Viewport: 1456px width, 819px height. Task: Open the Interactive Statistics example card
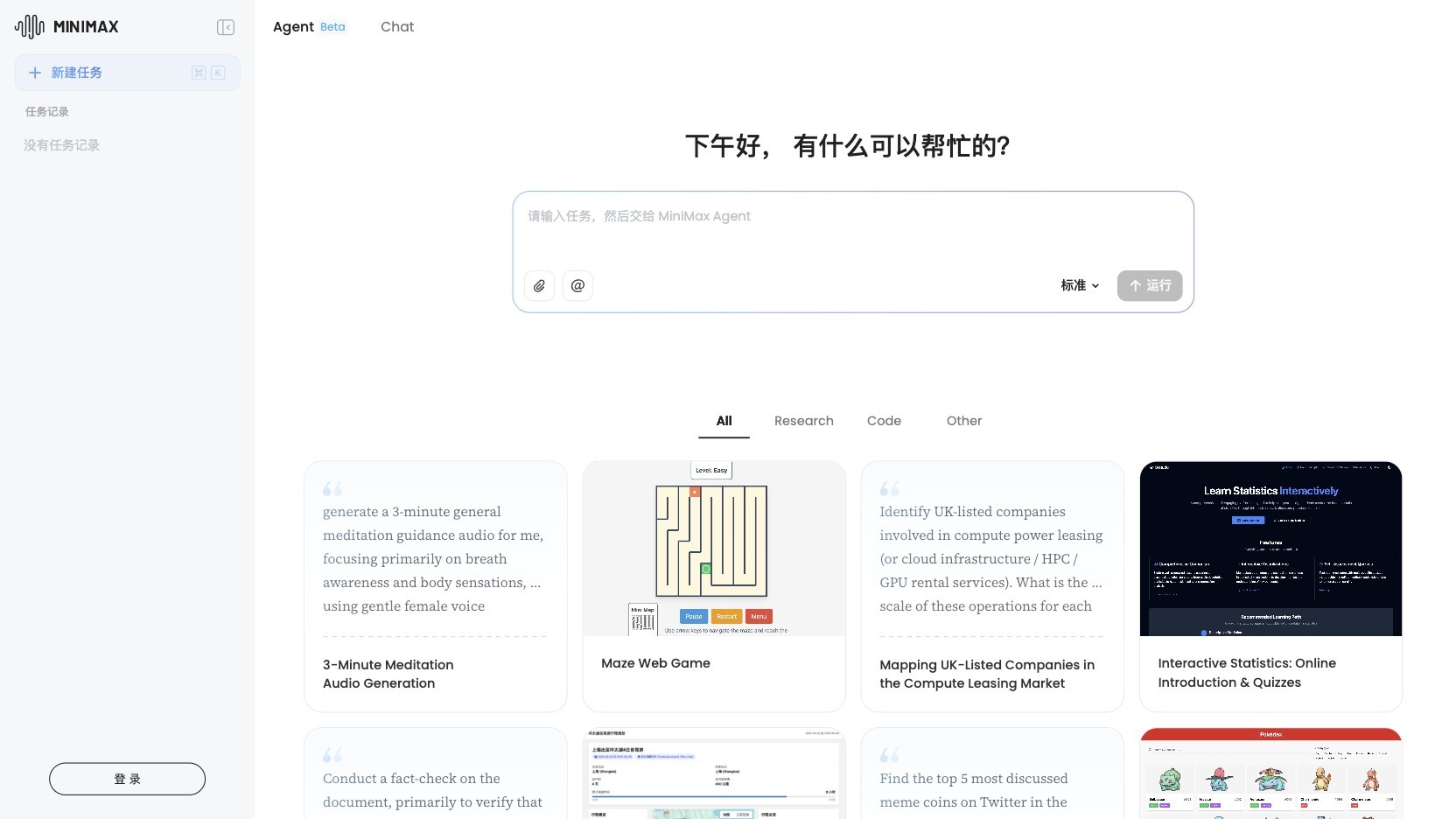[1270, 586]
